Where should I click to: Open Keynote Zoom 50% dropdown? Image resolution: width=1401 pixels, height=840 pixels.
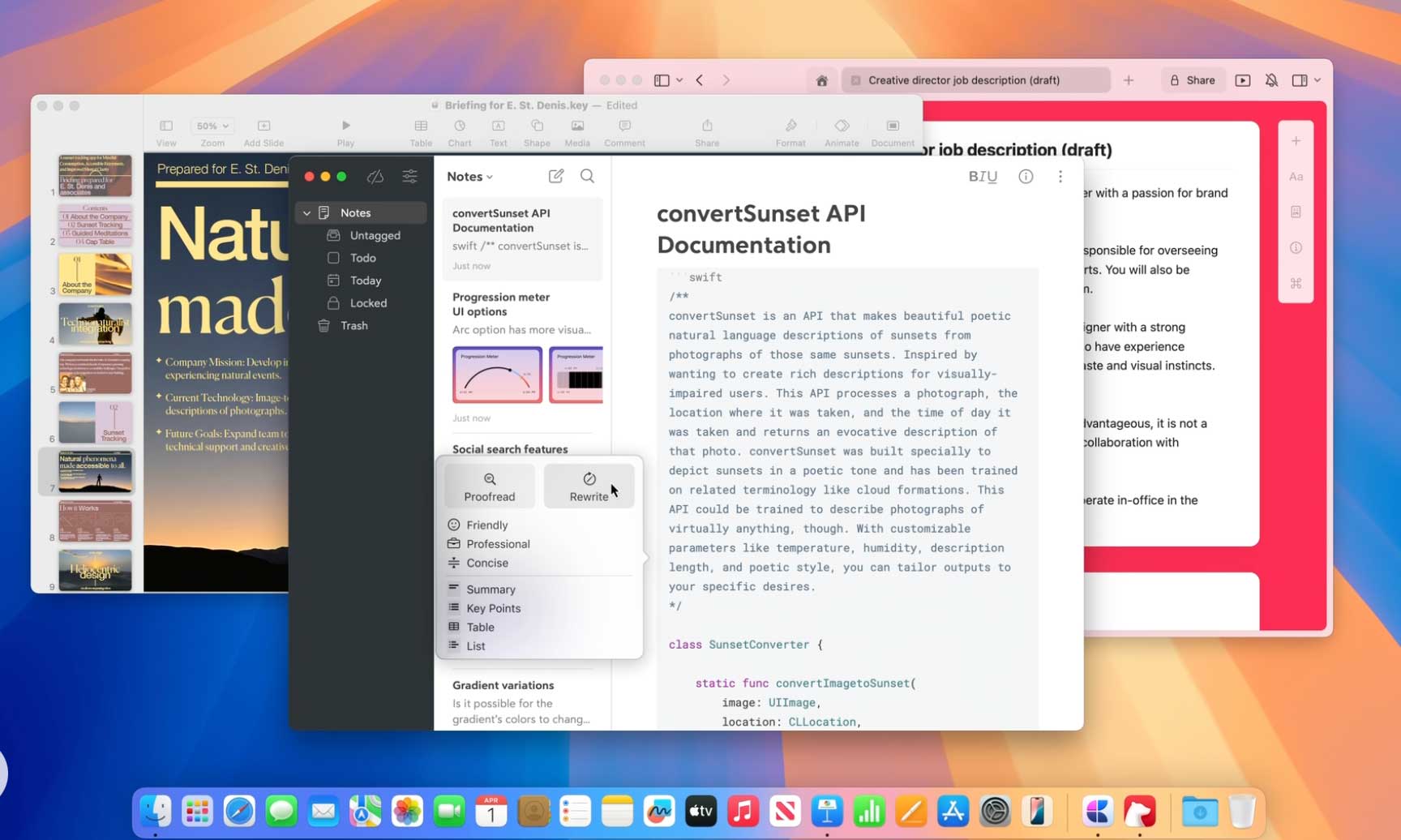212,126
